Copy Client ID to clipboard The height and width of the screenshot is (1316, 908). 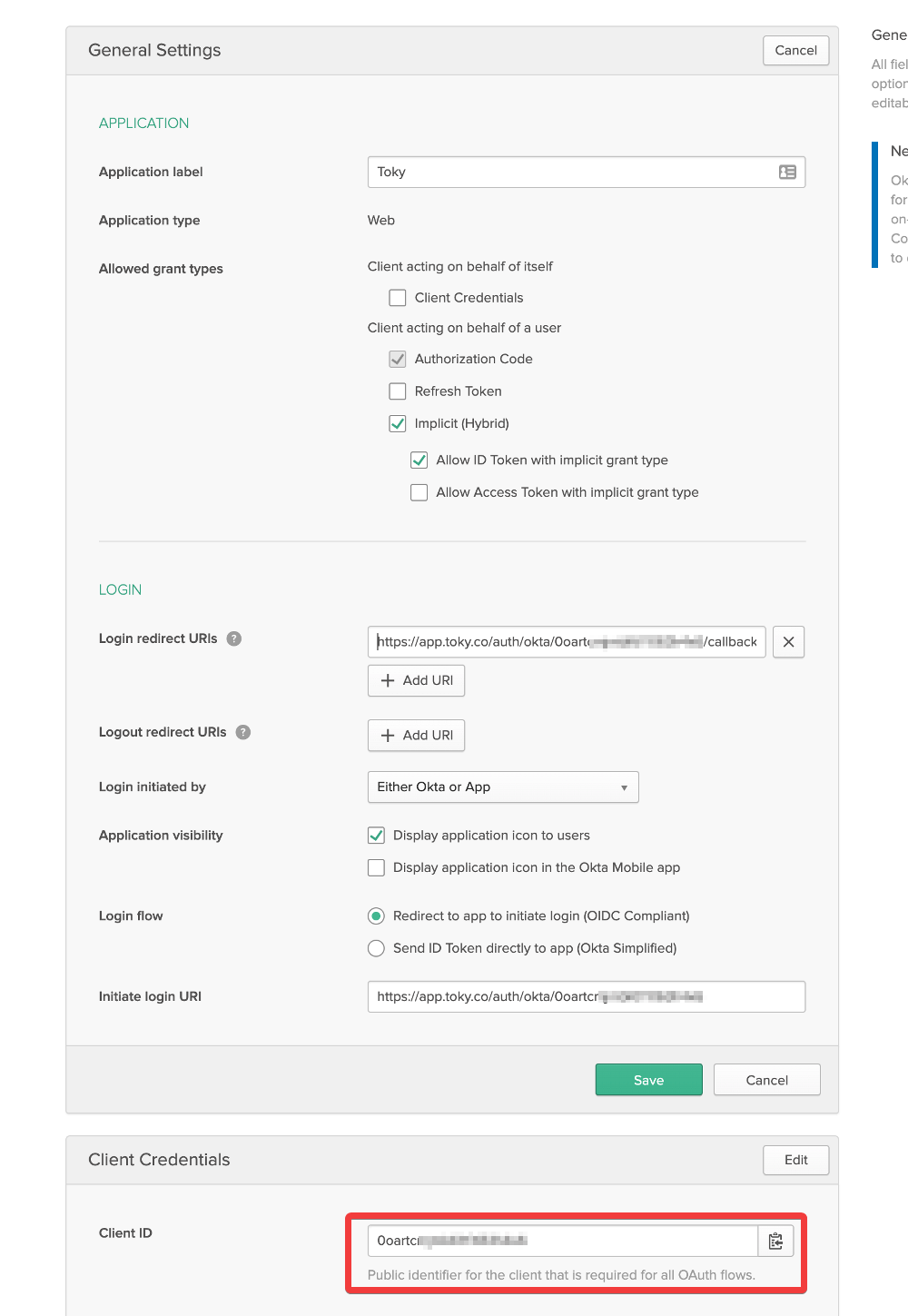[x=775, y=1241]
